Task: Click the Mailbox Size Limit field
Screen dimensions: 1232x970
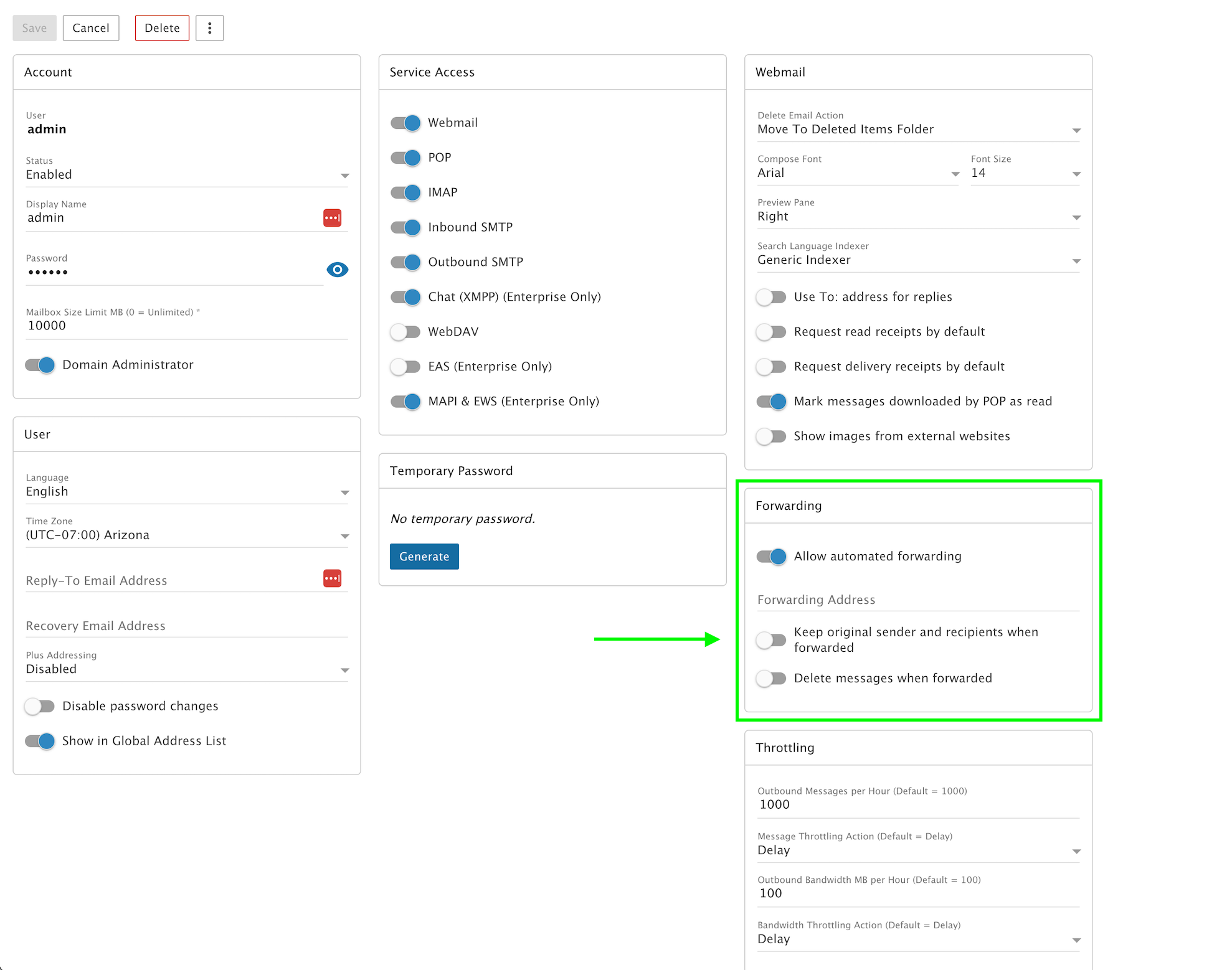Action: click(187, 326)
